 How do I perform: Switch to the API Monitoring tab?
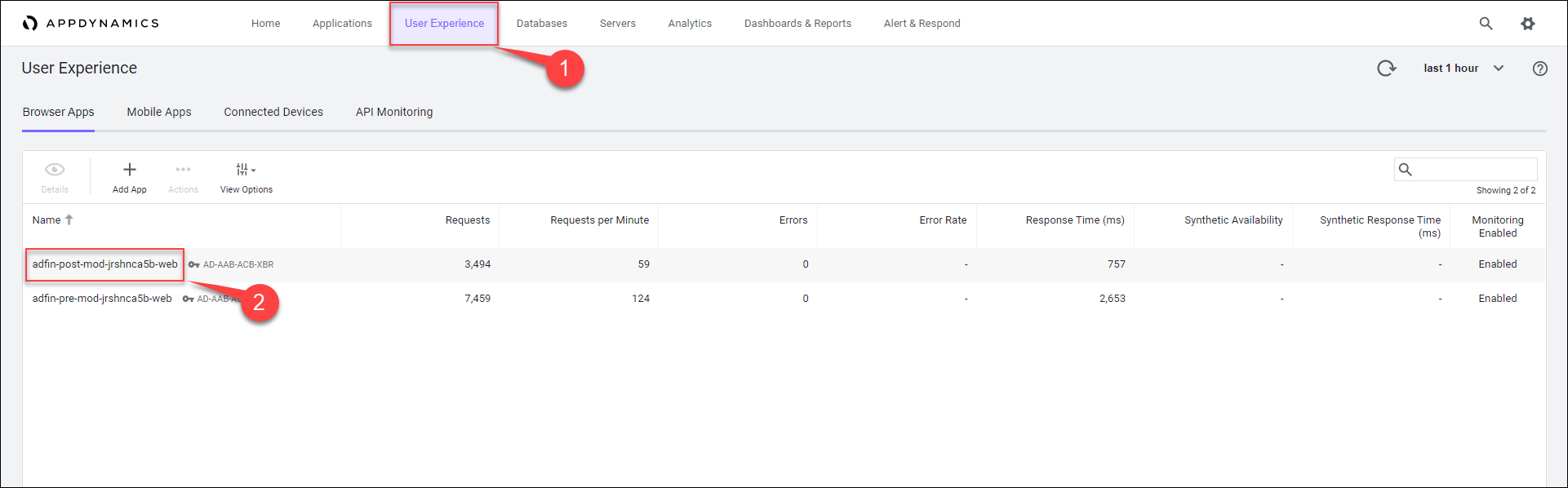(393, 112)
